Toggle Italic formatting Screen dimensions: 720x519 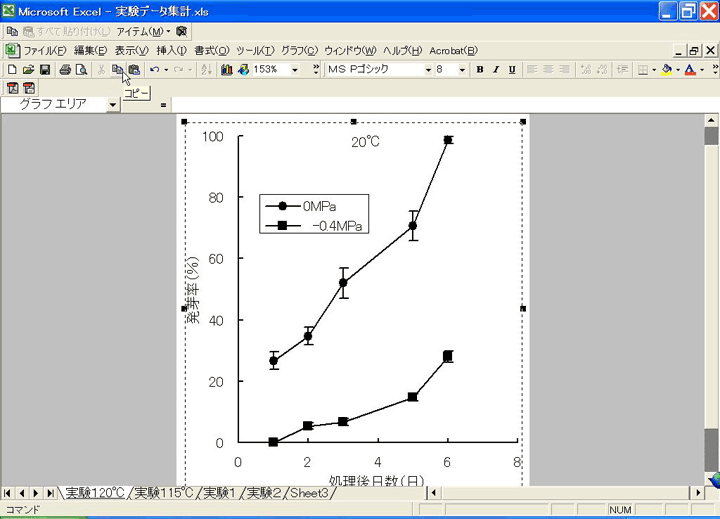click(496, 70)
